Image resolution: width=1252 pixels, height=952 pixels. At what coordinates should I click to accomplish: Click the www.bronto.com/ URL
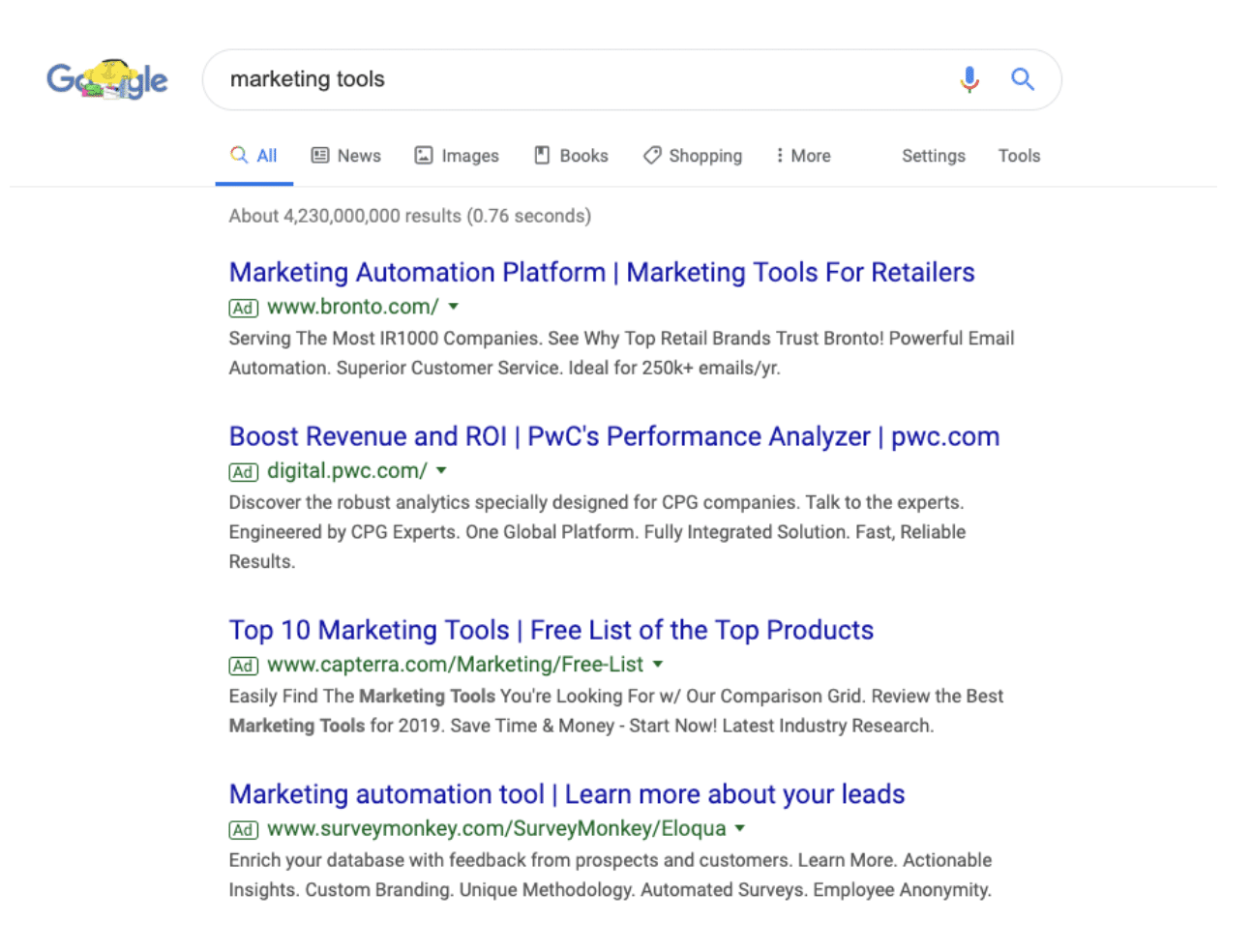point(353,307)
